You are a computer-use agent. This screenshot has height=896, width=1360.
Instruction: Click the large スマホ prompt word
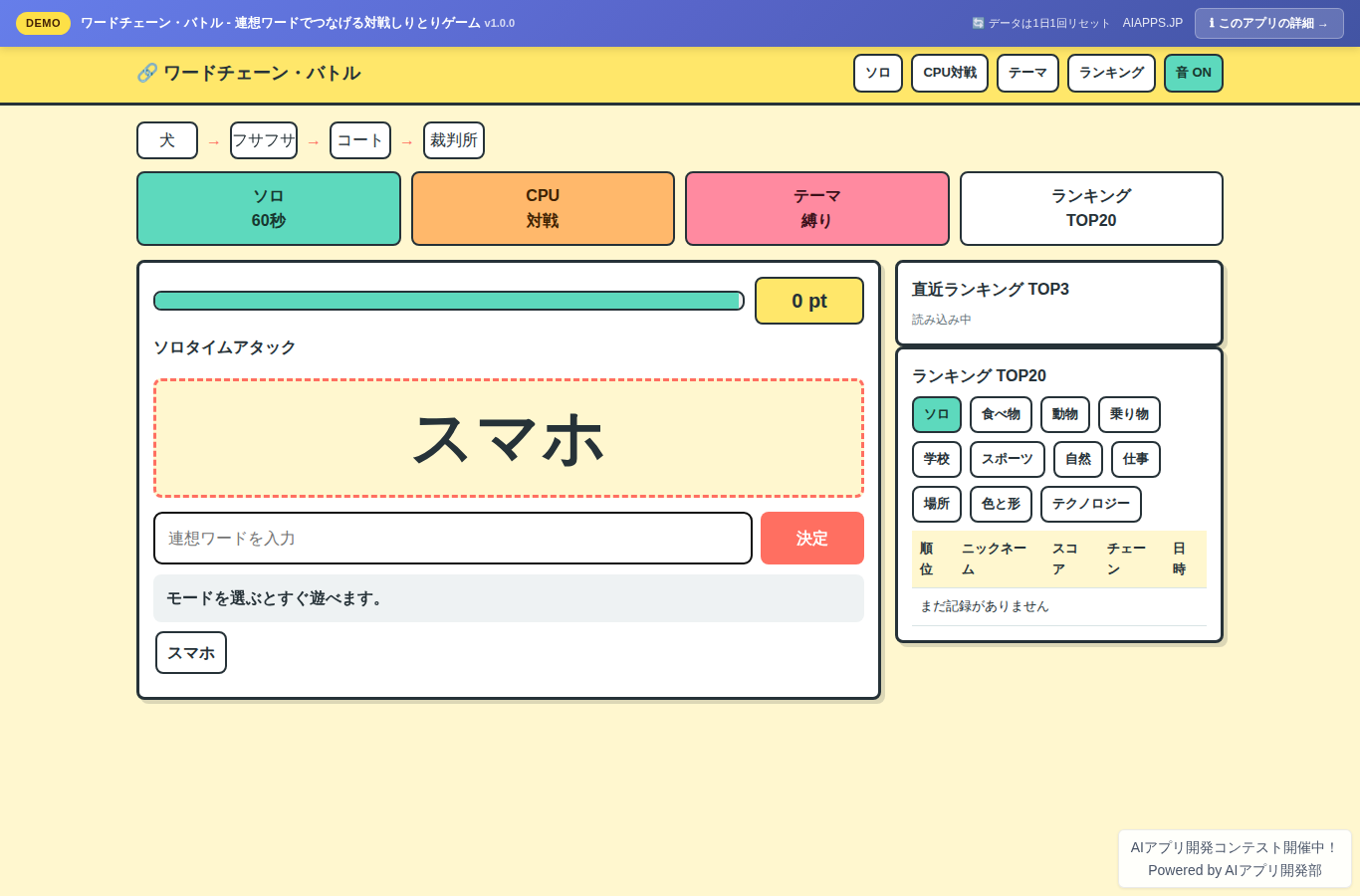(x=509, y=438)
